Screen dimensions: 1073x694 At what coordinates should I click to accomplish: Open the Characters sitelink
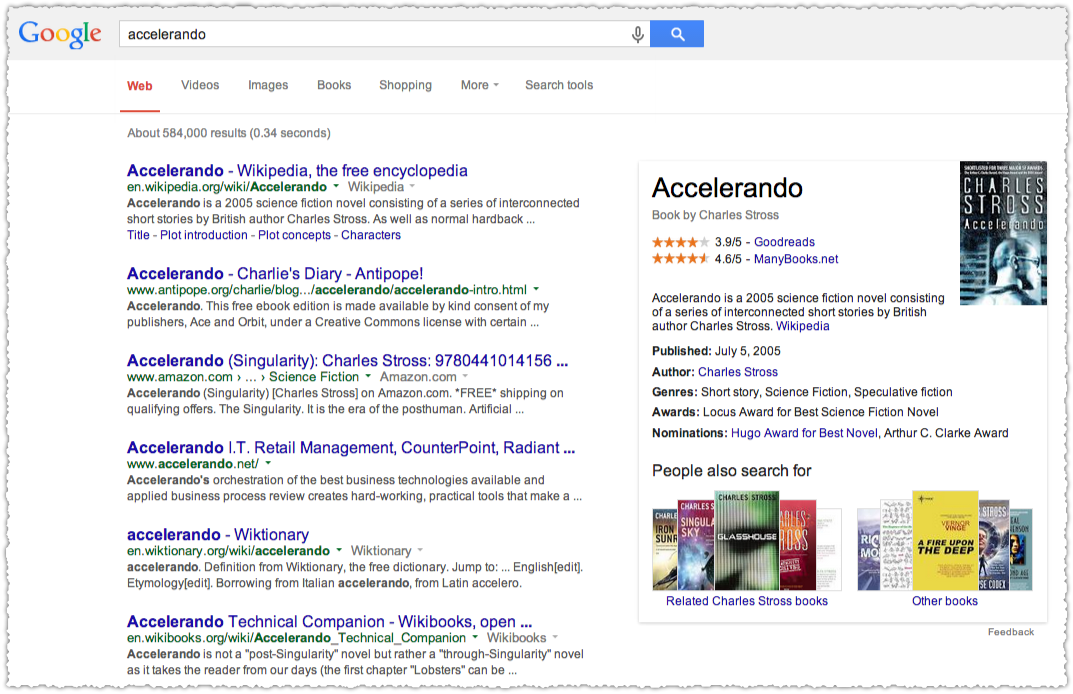(x=371, y=235)
